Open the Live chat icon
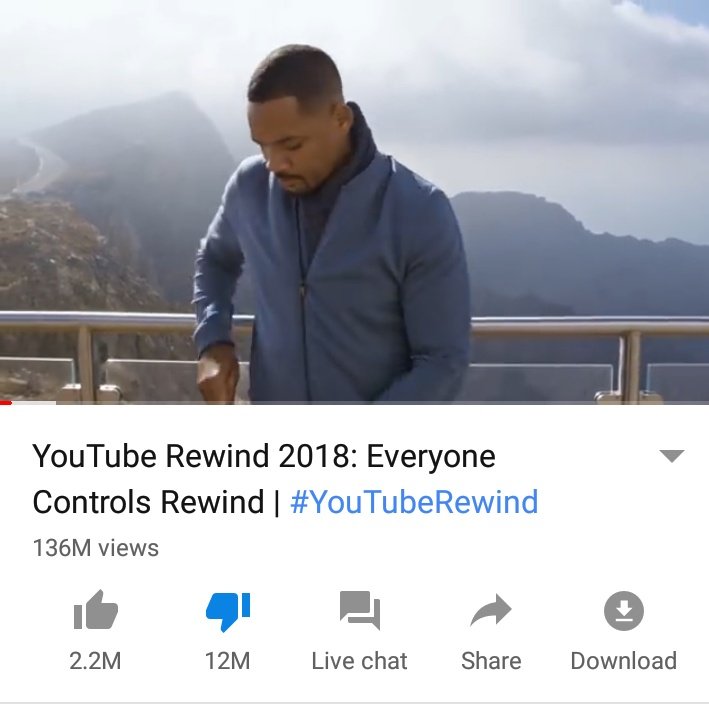709x705 pixels. tap(360, 610)
